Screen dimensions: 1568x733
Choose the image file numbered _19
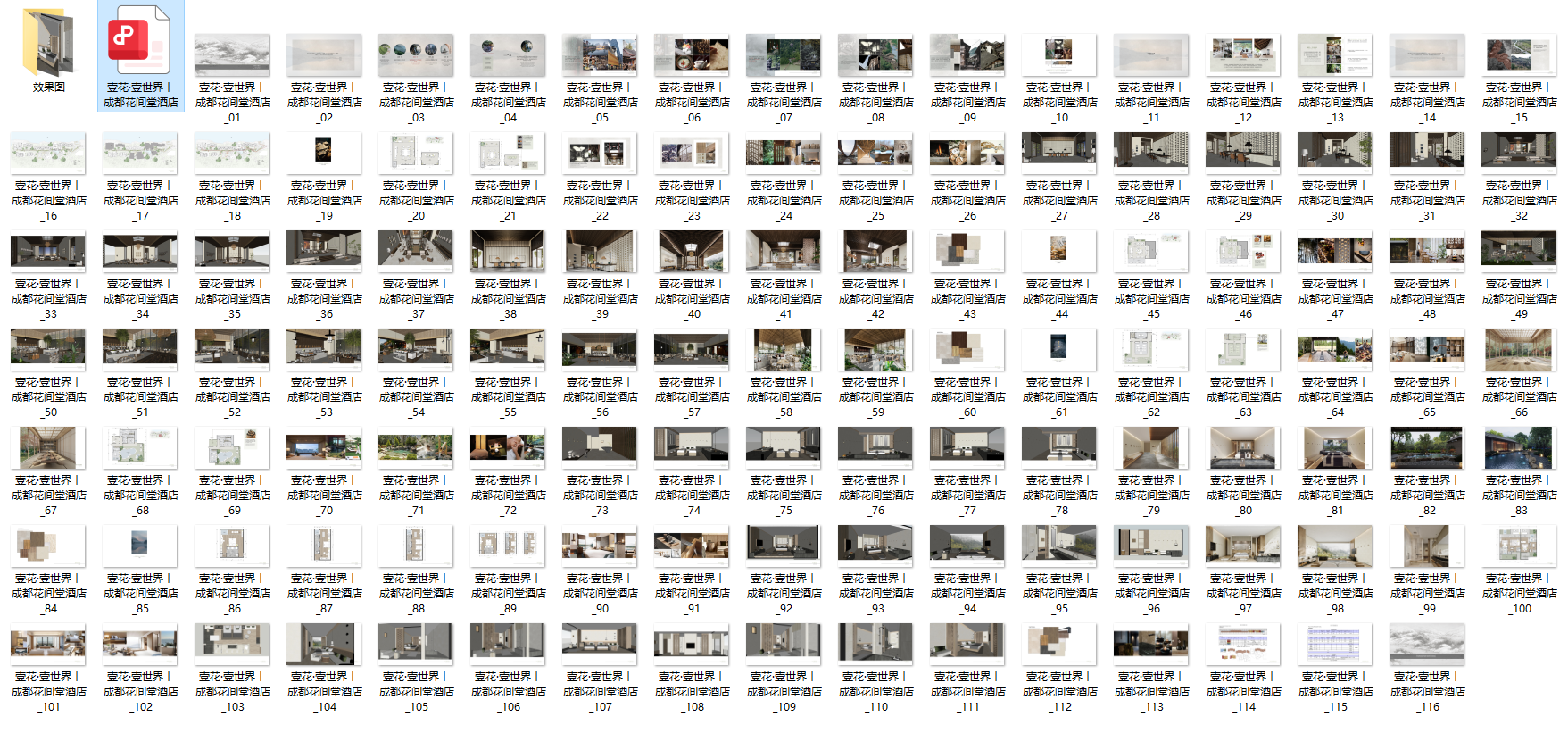324,154
